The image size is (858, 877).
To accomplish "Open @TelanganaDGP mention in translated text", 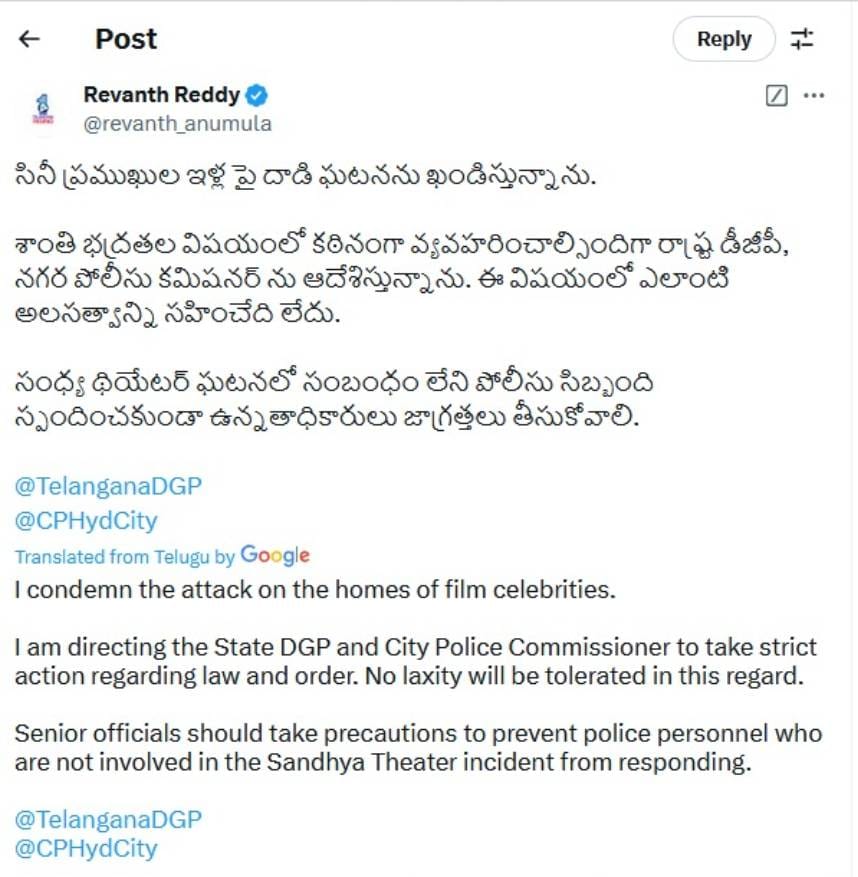I will pos(108,818).
